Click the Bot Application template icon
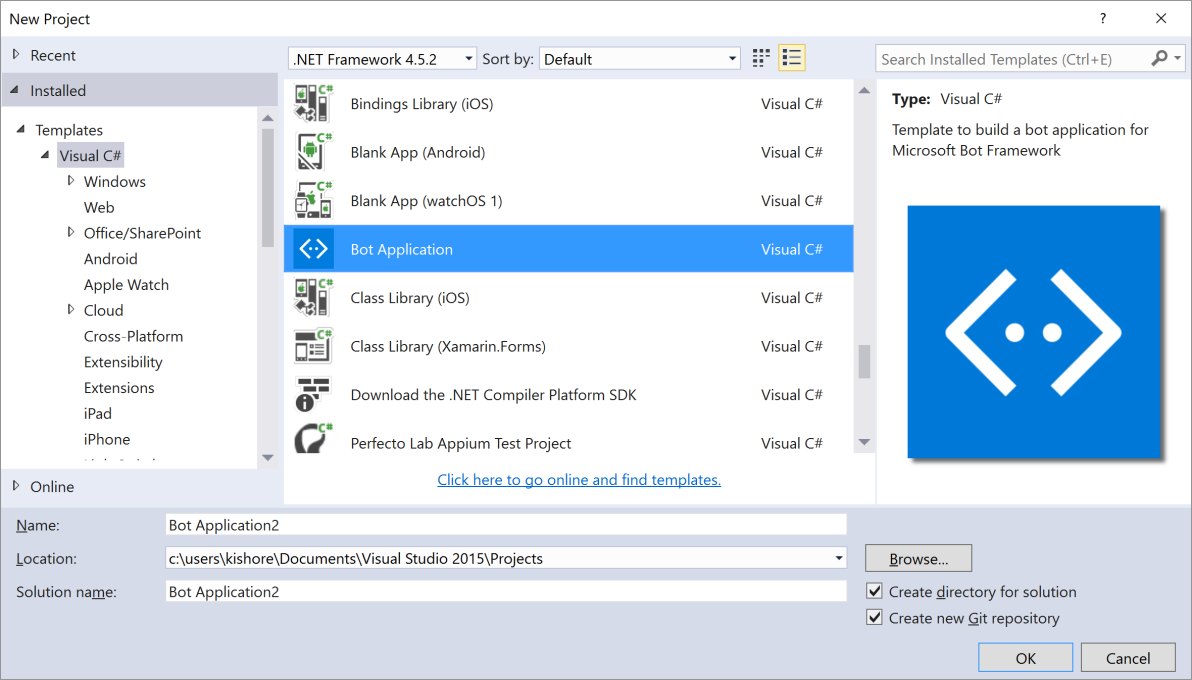1192x680 pixels. click(313, 249)
